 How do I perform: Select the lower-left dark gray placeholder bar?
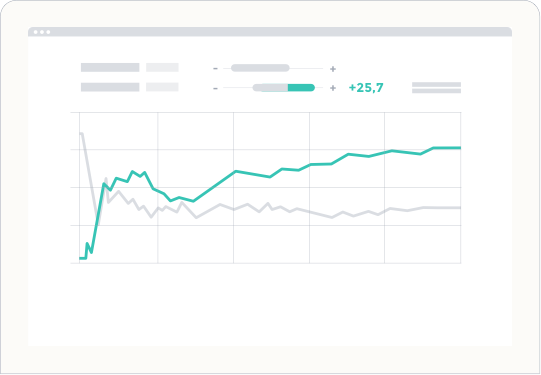110,87
